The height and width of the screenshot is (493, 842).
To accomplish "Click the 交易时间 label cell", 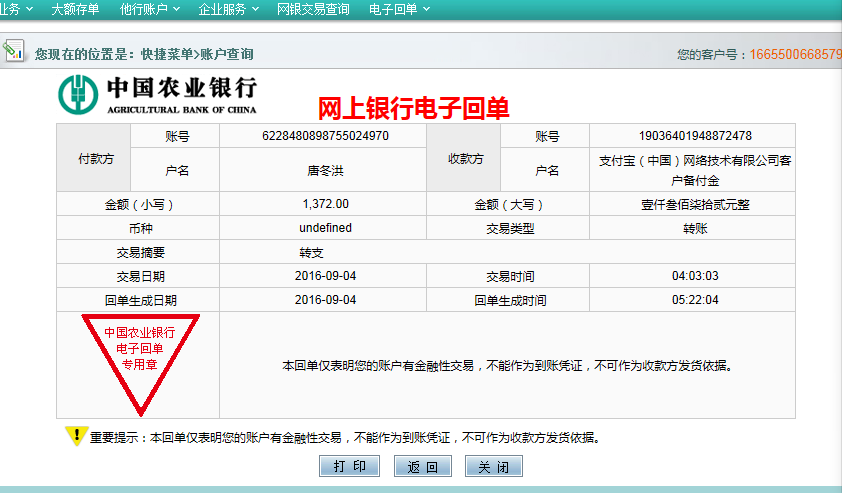I will pyautogui.click(x=508, y=276).
